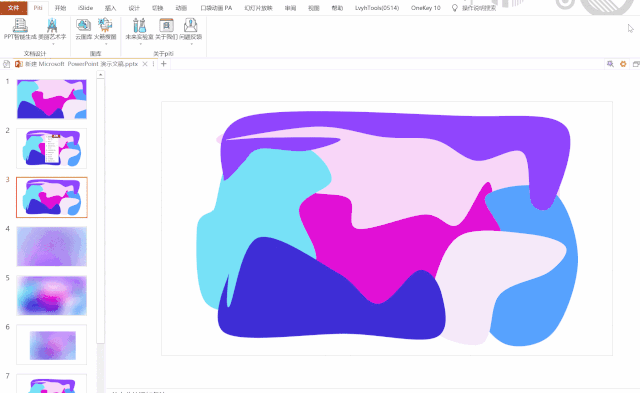Open the 美丽艺术字 tool
The width and height of the screenshot is (640, 393).
(52, 26)
